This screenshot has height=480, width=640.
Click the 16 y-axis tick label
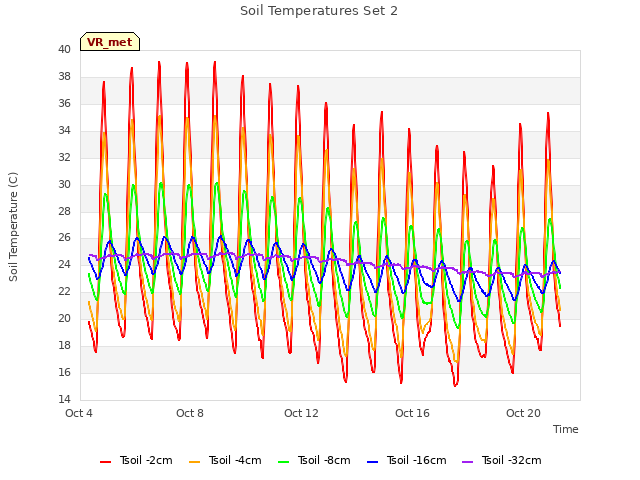pos(64,372)
